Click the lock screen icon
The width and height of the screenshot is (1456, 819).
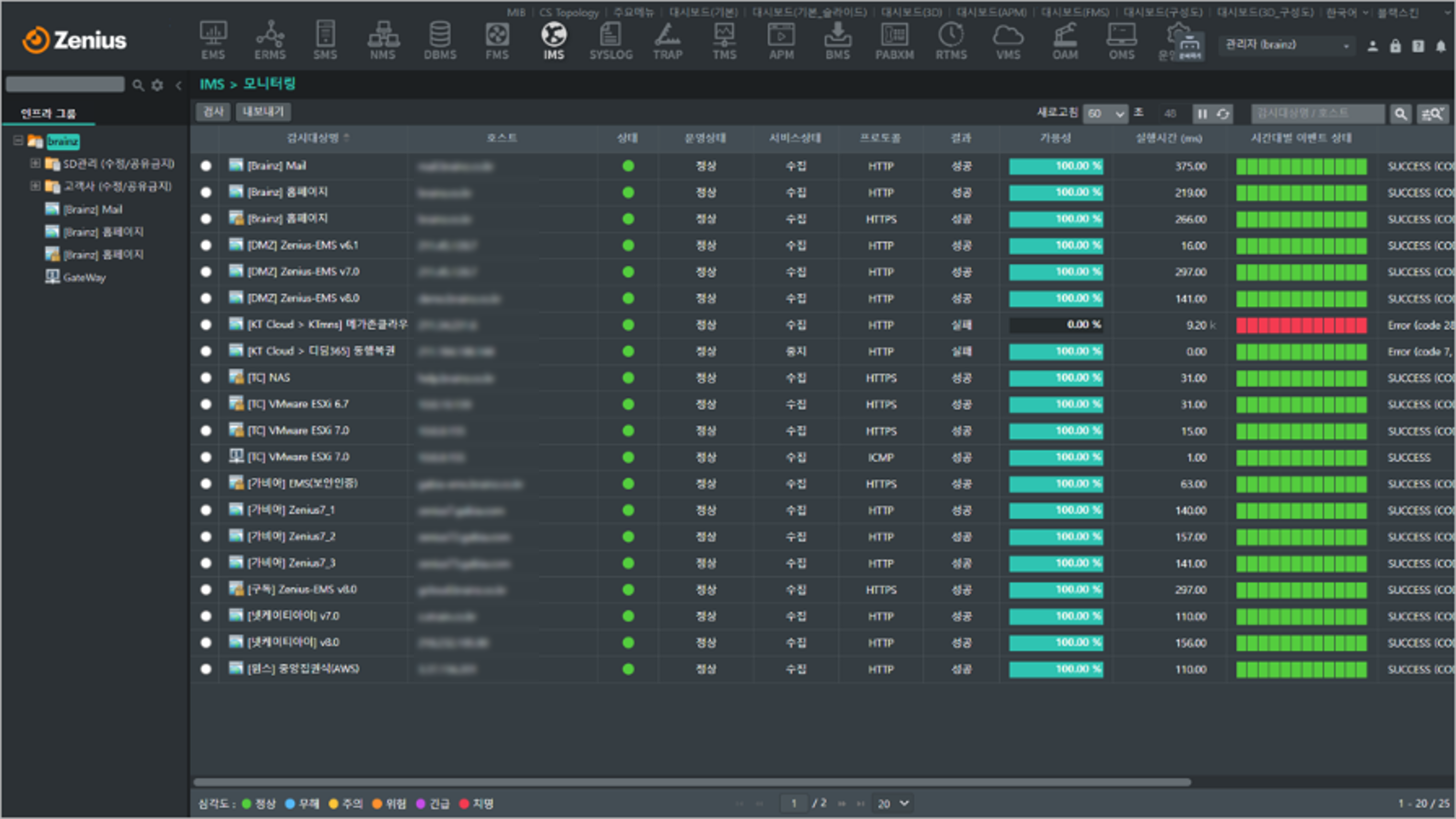(1396, 47)
